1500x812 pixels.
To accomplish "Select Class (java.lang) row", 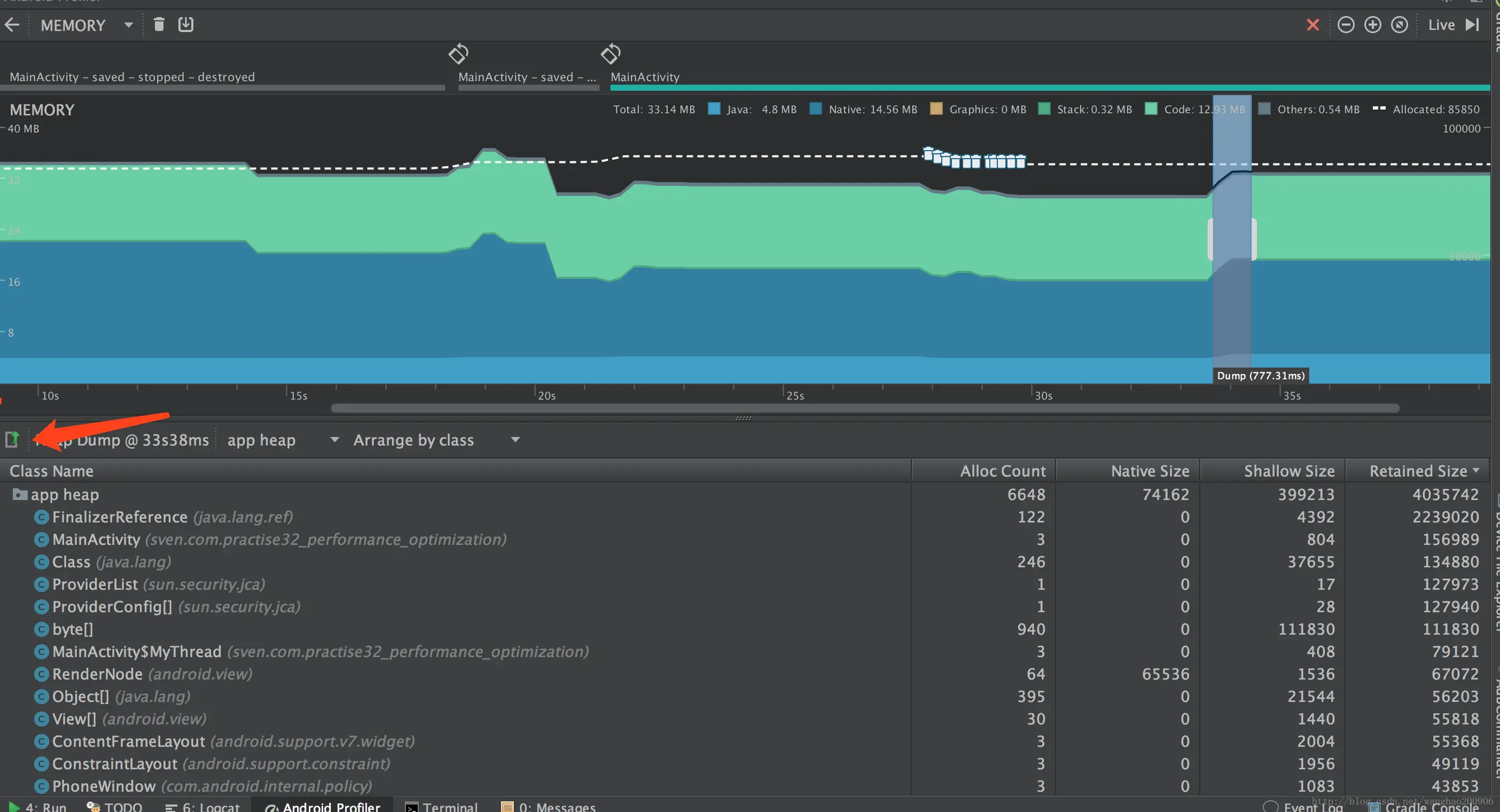I will click(x=745, y=561).
